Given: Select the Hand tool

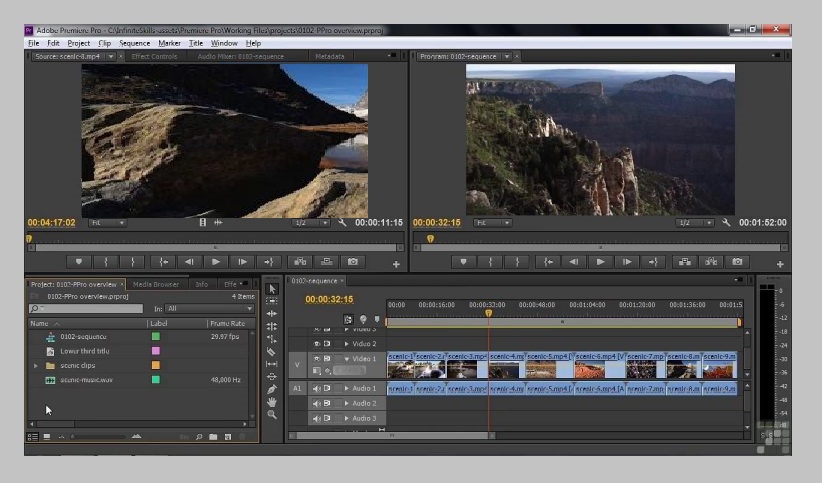Looking at the screenshot, I should click(x=271, y=402).
